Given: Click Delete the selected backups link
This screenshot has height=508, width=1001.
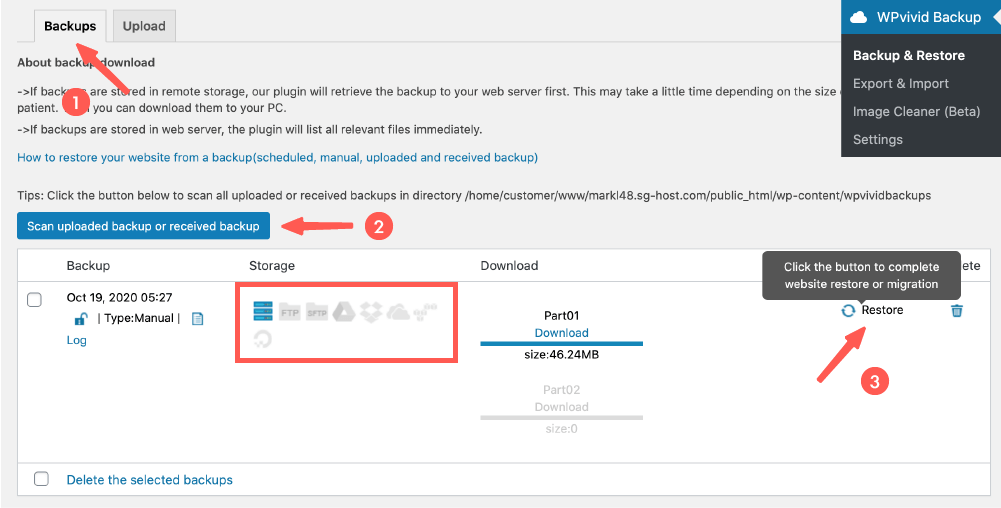Looking at the screenshot, I should (149, 479).
